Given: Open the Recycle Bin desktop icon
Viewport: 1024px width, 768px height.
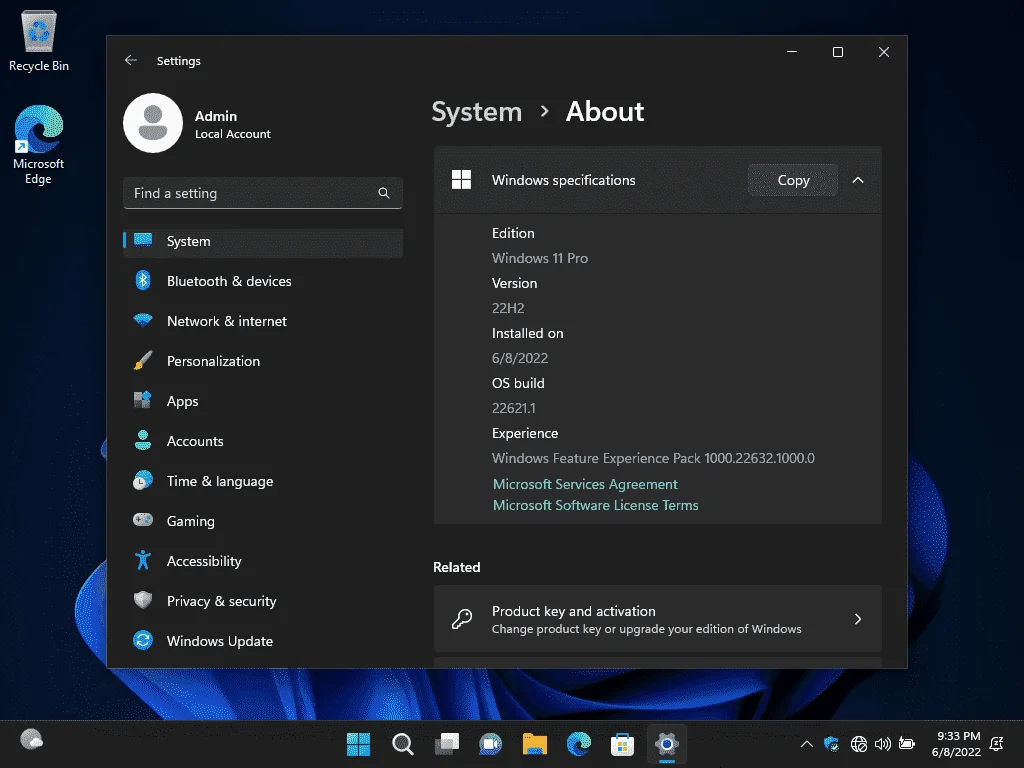Looking at the screenshot, I should (39, 40).
